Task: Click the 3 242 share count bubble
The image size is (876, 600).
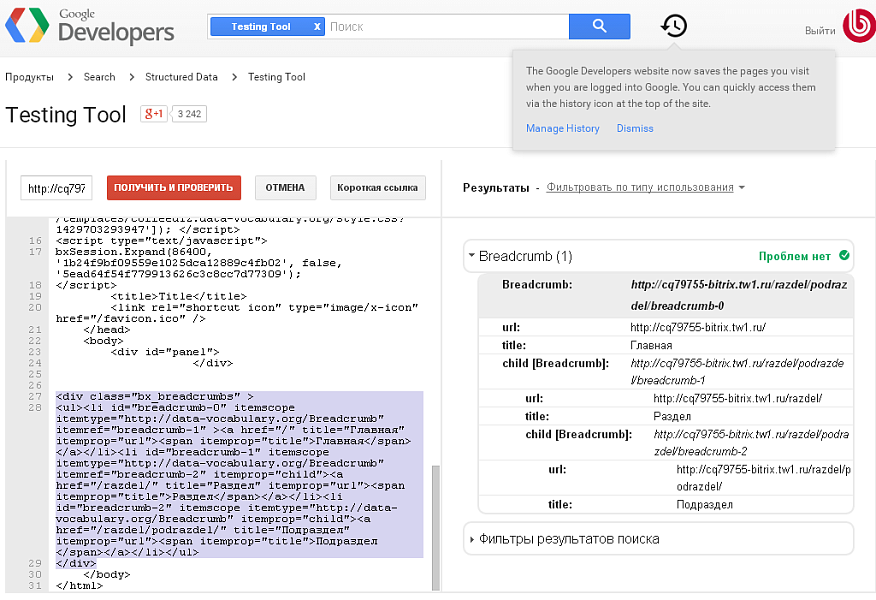Action: pos(189,114)
